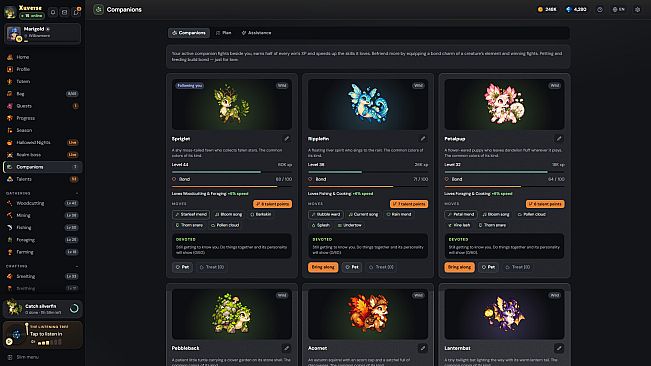
Task: Open Realm boss in sidebar
Action: pyautogui.click(x=42, y=155)
